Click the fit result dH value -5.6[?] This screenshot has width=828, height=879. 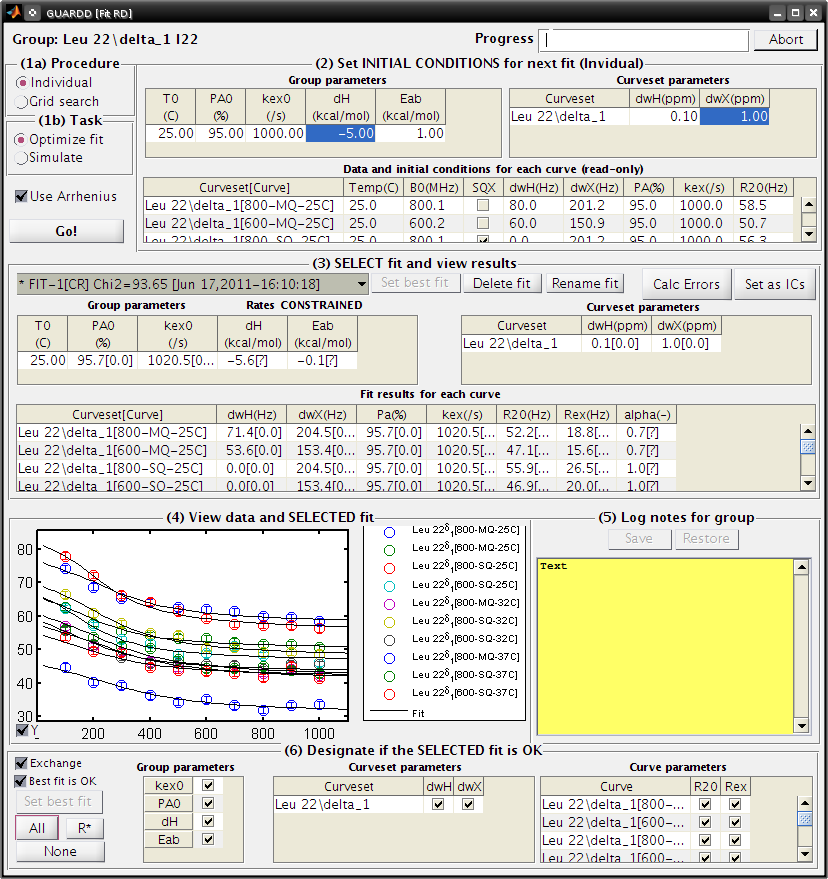(x=252, y=360)
